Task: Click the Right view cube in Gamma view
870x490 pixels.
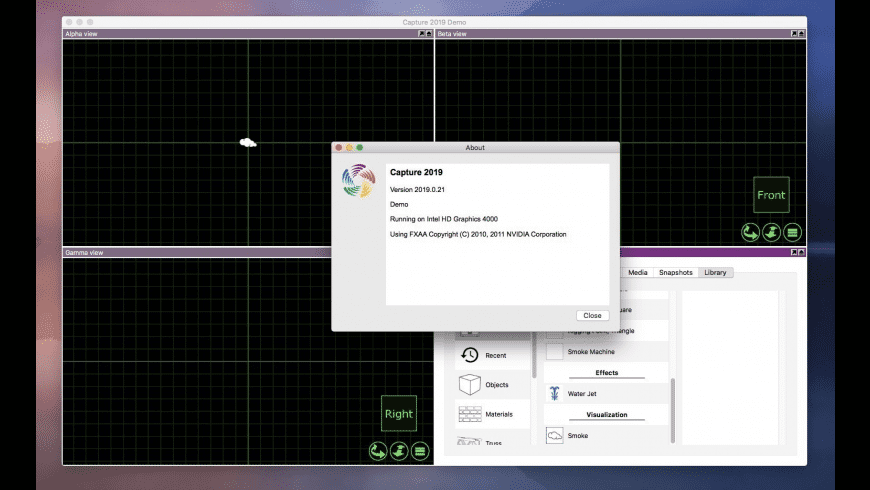Action: [399, 413]
